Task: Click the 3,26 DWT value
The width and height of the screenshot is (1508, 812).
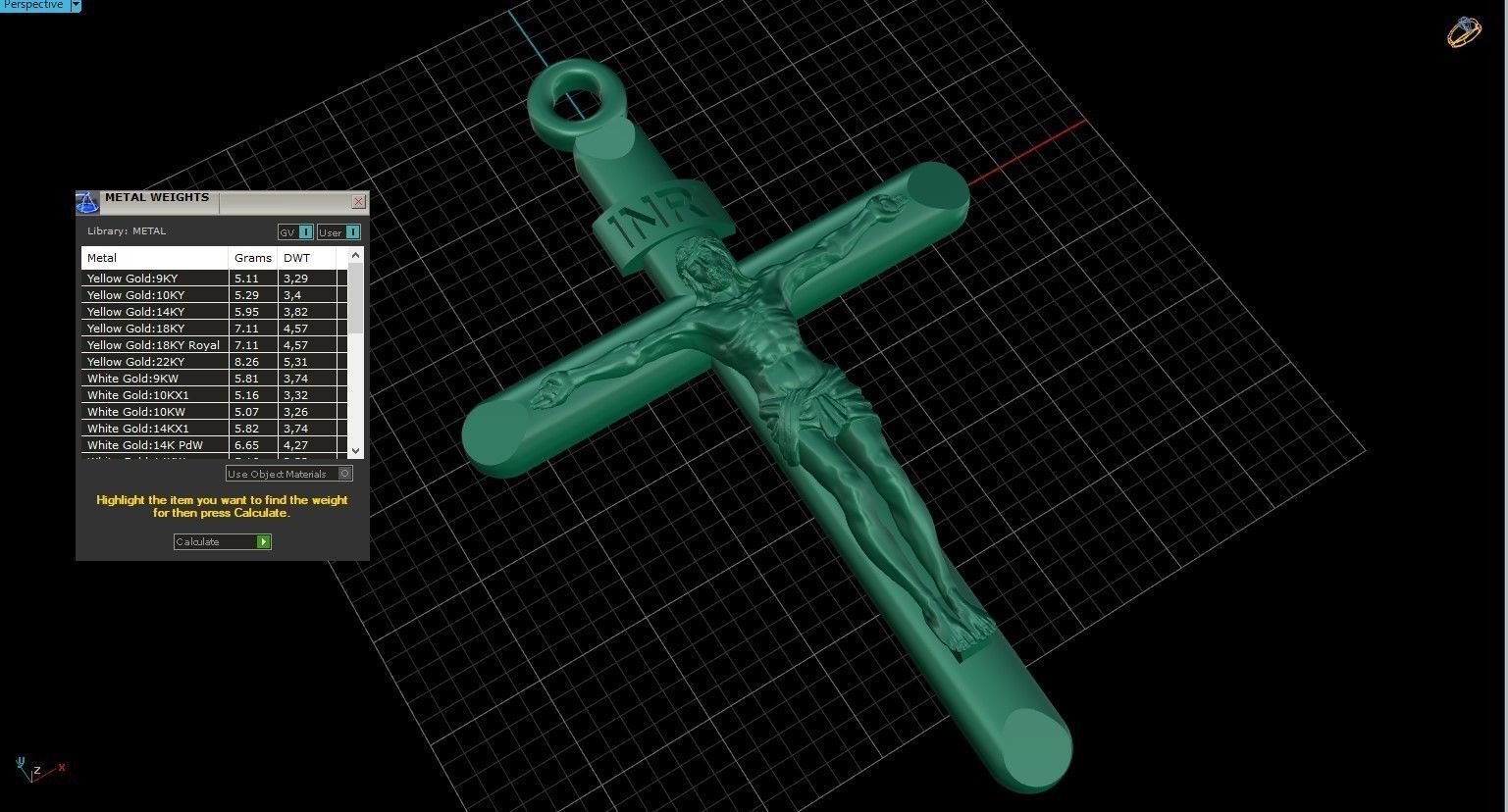Action: [x=295, y=412]
